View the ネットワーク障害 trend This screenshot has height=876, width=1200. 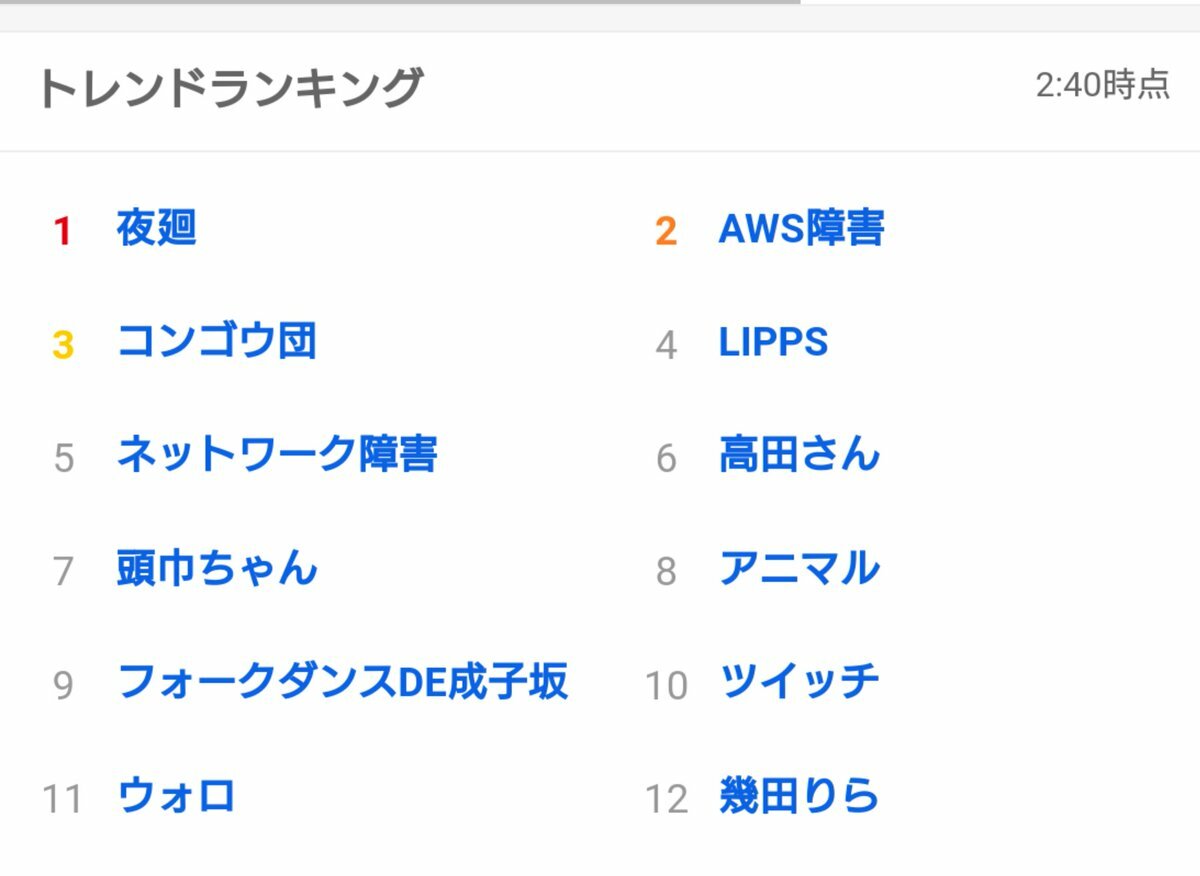pyautogui.click(x=277, y=454)
